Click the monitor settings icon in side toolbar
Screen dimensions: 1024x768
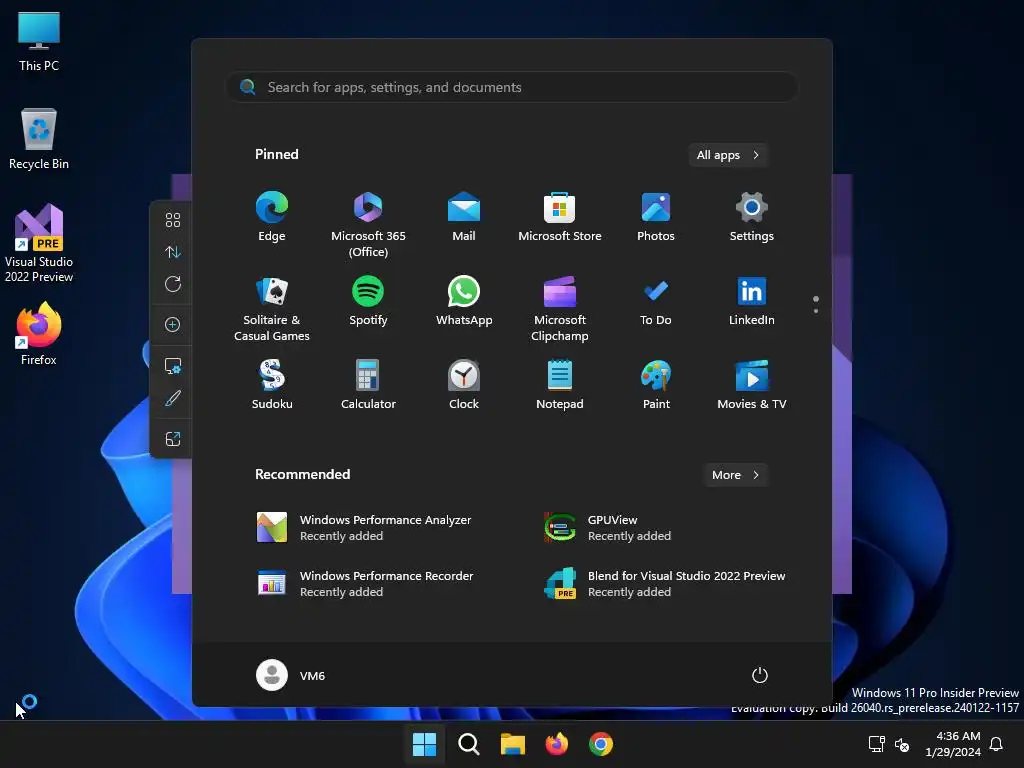172,366
